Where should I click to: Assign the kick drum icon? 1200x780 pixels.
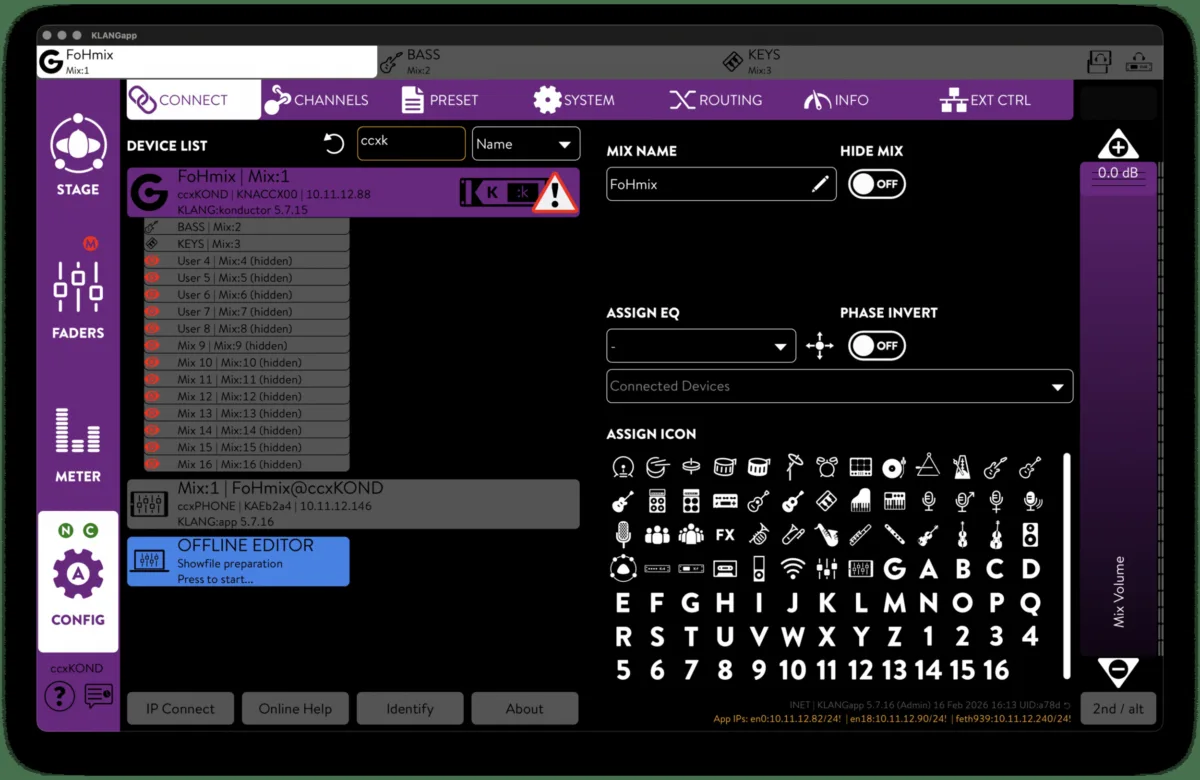(x=624, y=466)
